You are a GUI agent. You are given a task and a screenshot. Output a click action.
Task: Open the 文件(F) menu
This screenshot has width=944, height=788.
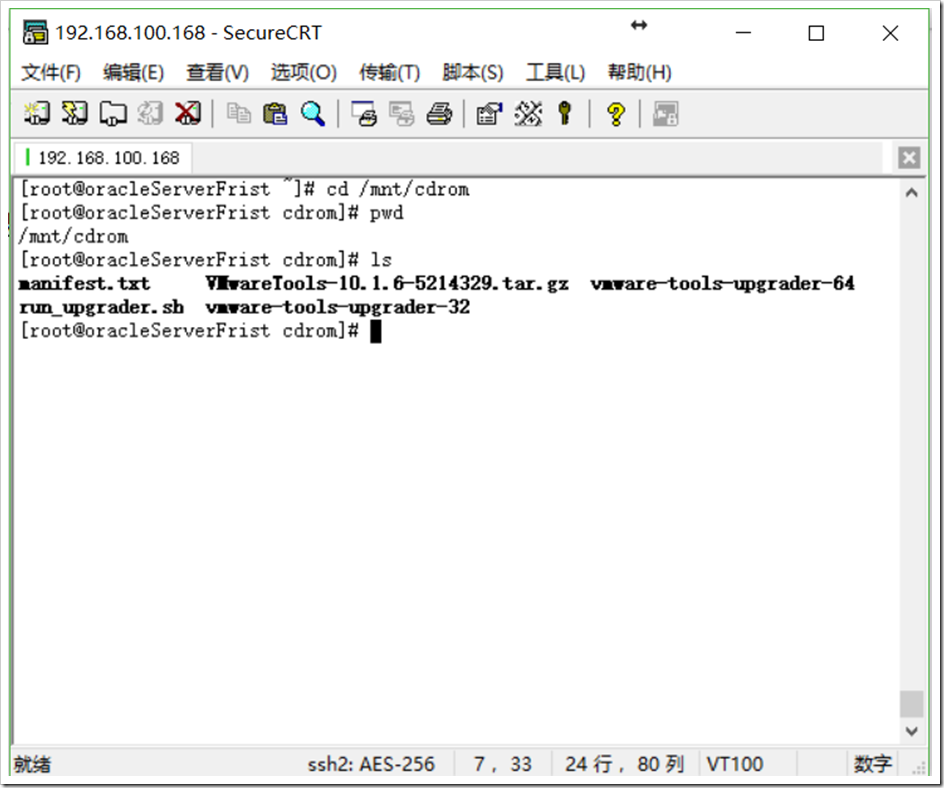coord(51,73)
